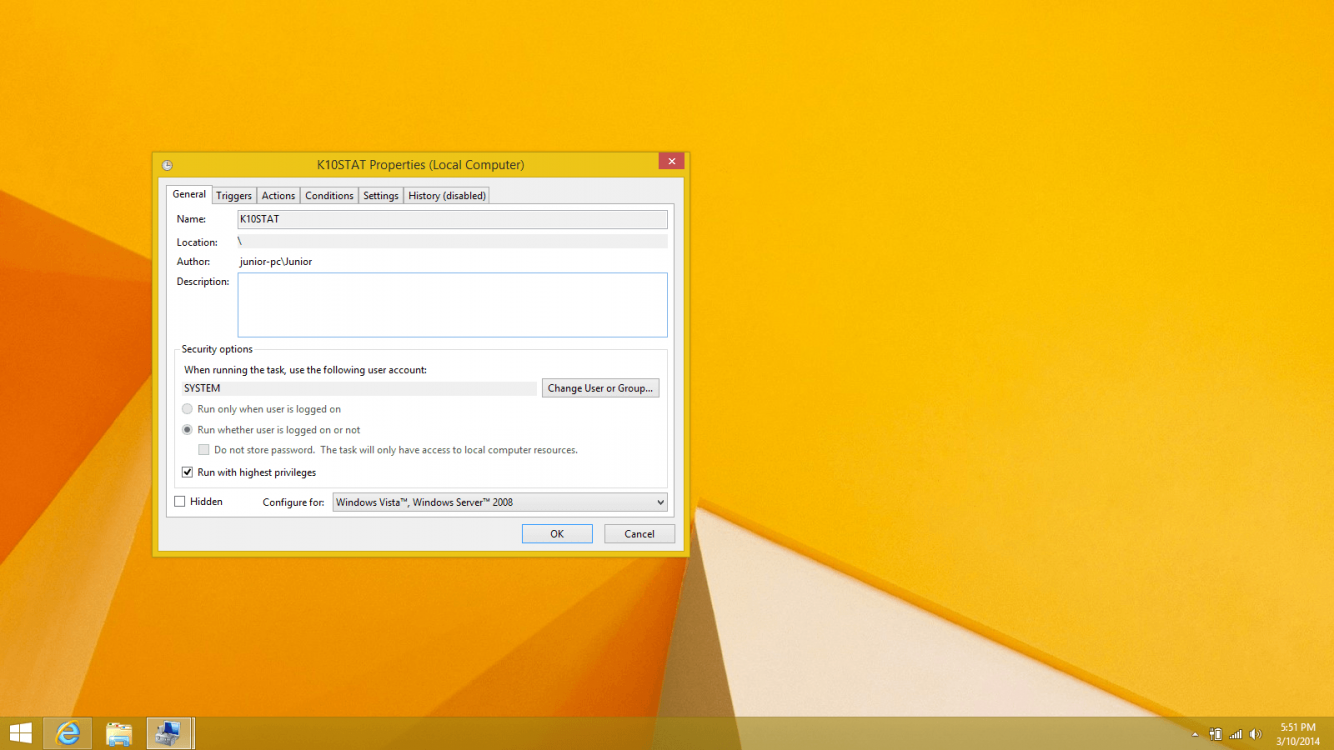Image resolution: width=1334 pixels, height=750 pixels.
Task: Toggle Do not store password checkbox
Action: [204, 450]
